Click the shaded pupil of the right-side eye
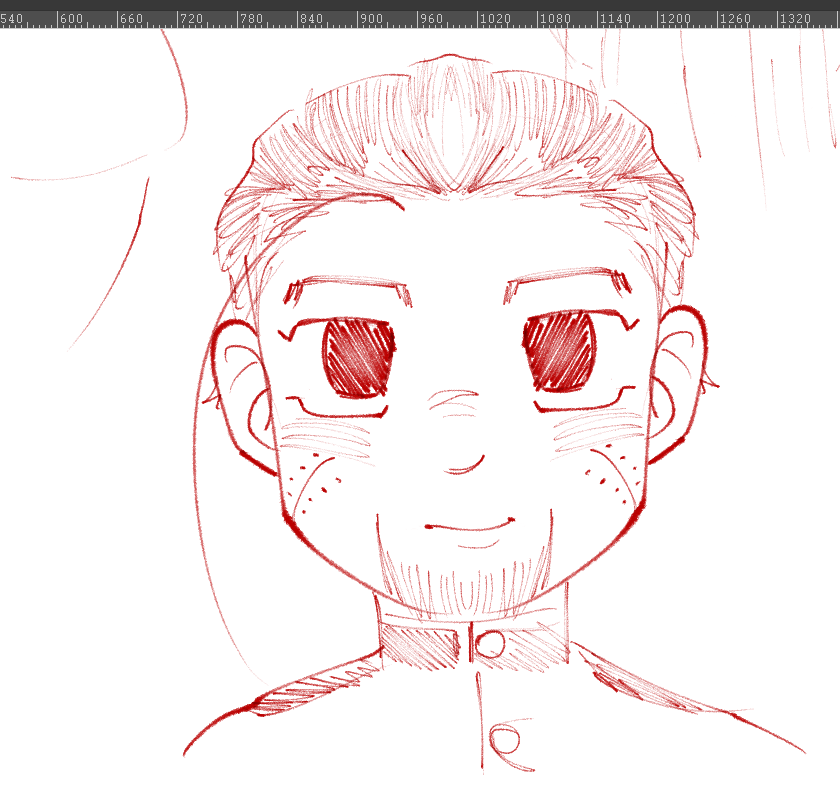This screenshot has height=800, width=840. 559,351
